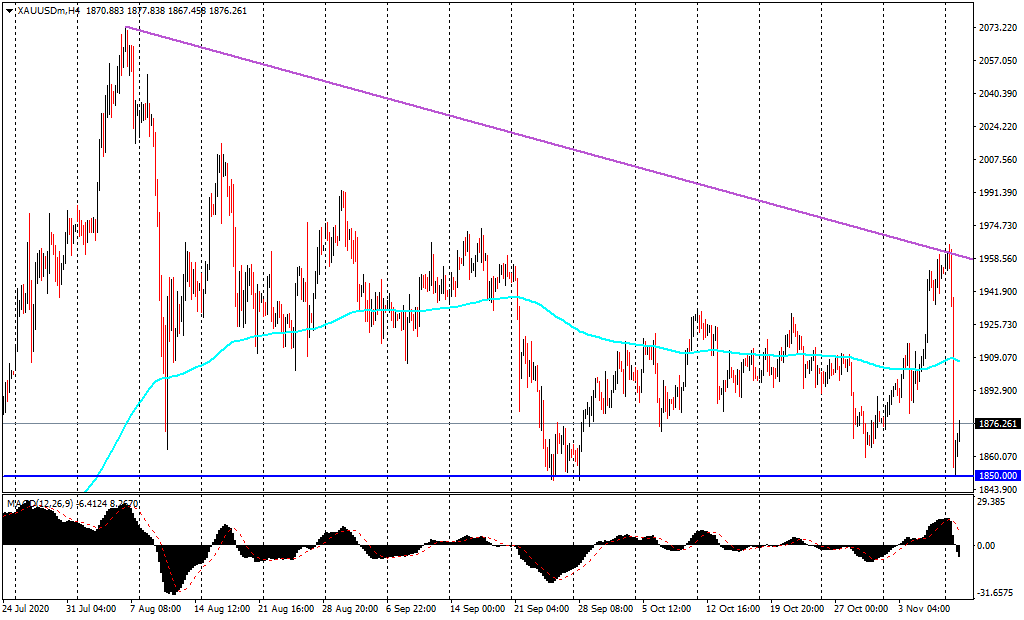Click the 21 Sep 04:00 time label
The height and width of the screenshot is (620, 1024).
(x=541, y=607)
